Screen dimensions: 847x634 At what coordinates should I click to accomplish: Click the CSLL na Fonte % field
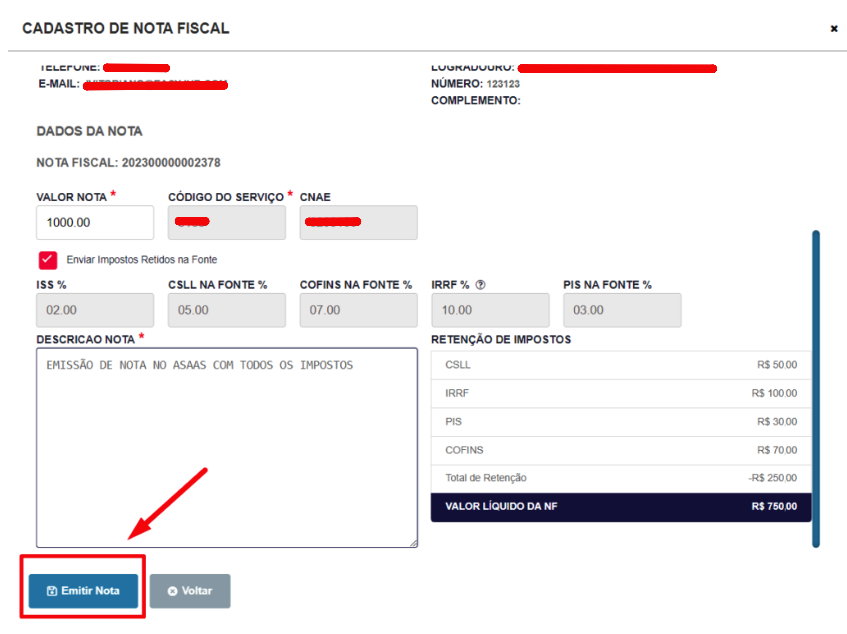[x=227, y=310]
